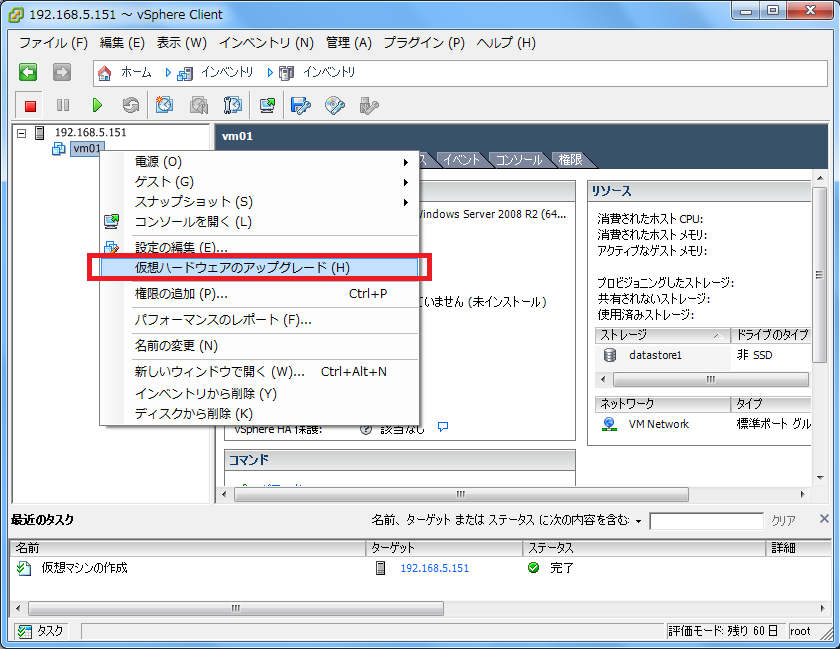Select the vm01 tree item
The image size is (840, 649).
pos(87,148)
